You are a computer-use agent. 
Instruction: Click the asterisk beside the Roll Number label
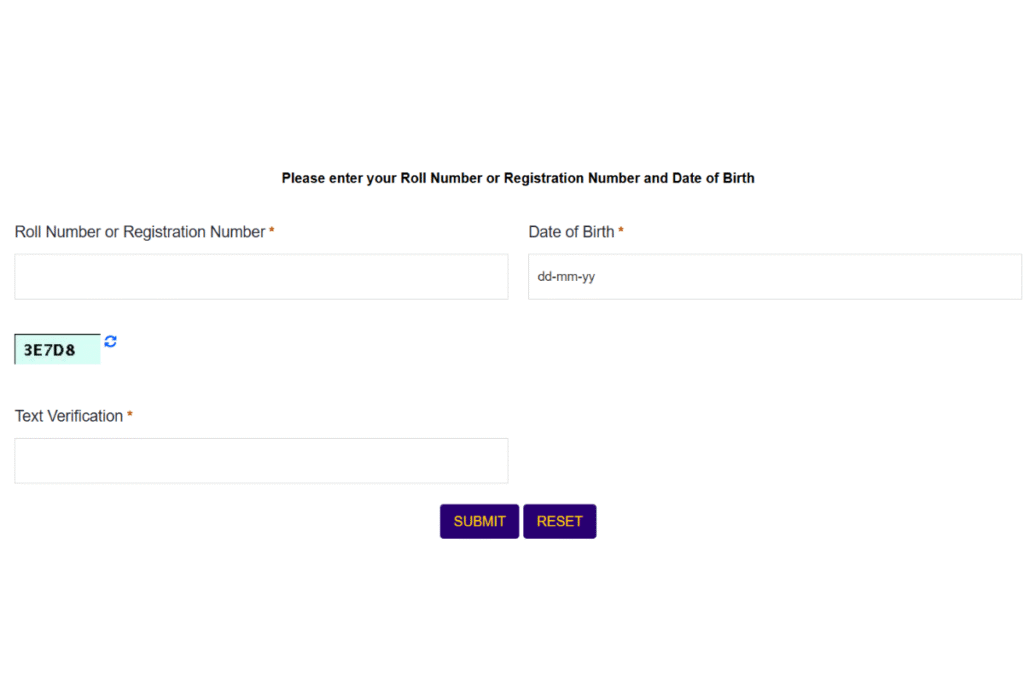(x=272, y=232)
